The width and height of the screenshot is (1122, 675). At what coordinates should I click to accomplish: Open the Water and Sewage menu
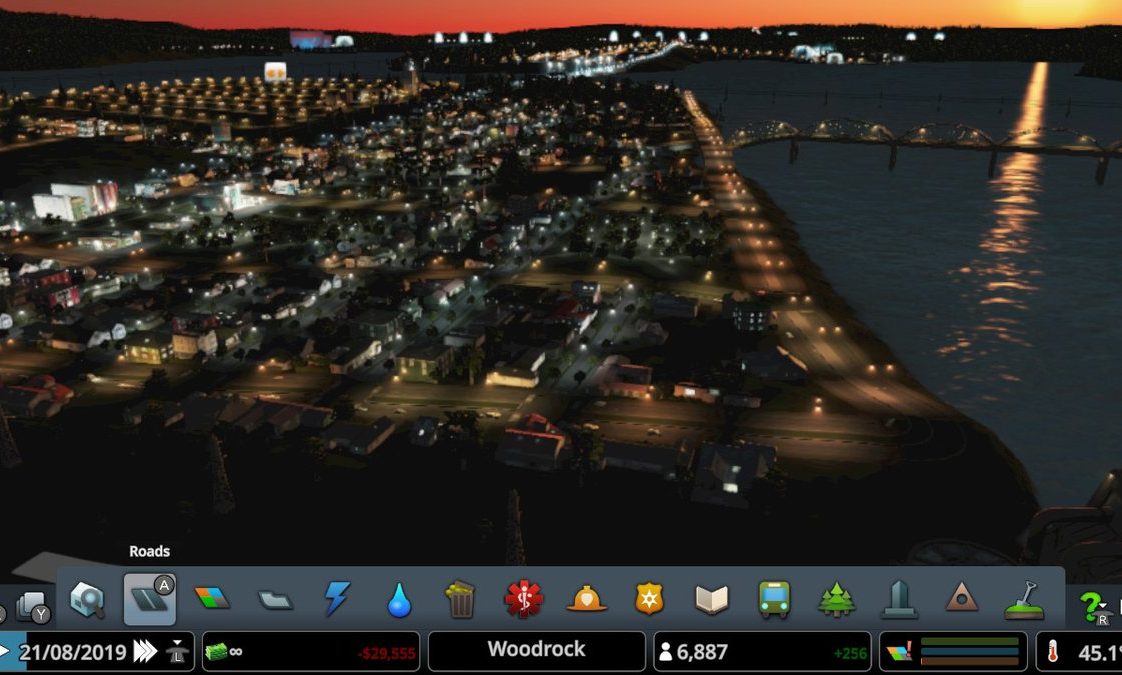tap(399, 599)
